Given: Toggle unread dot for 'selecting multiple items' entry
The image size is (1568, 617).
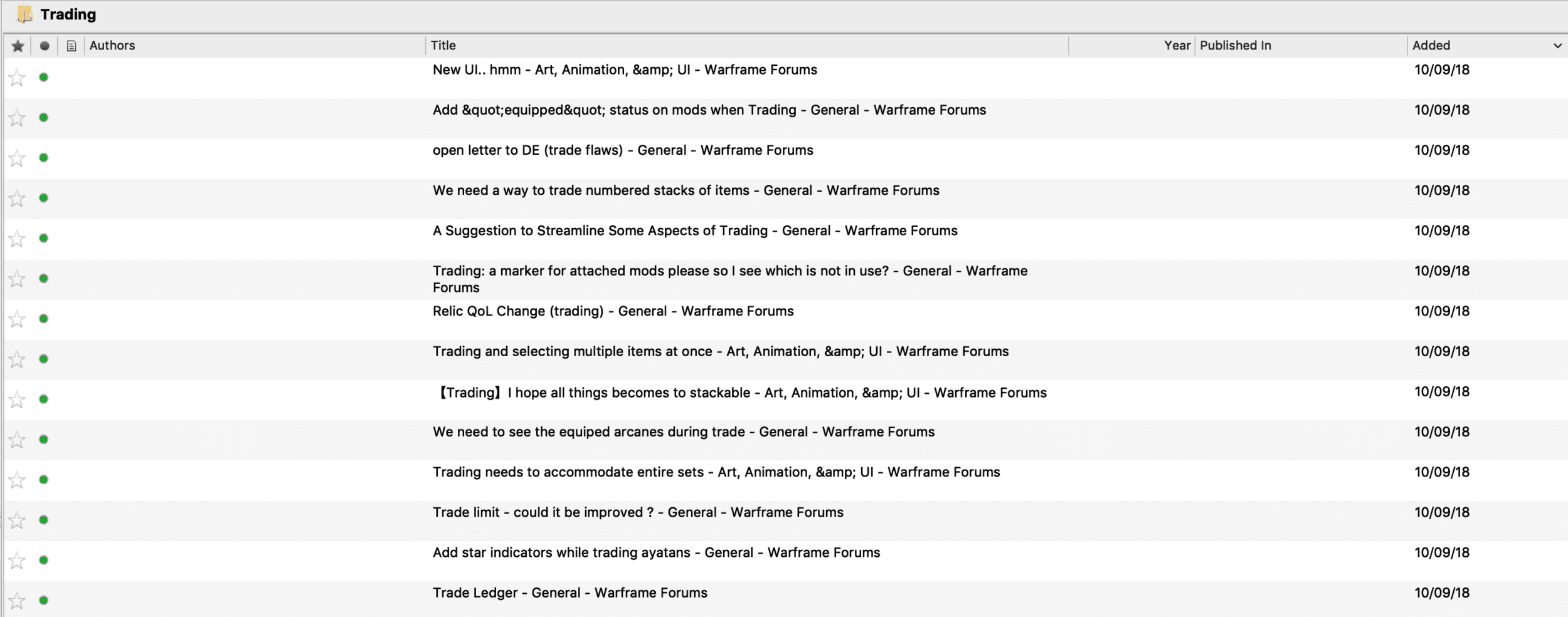Looking at the screenshot, I should coord(43,359).
